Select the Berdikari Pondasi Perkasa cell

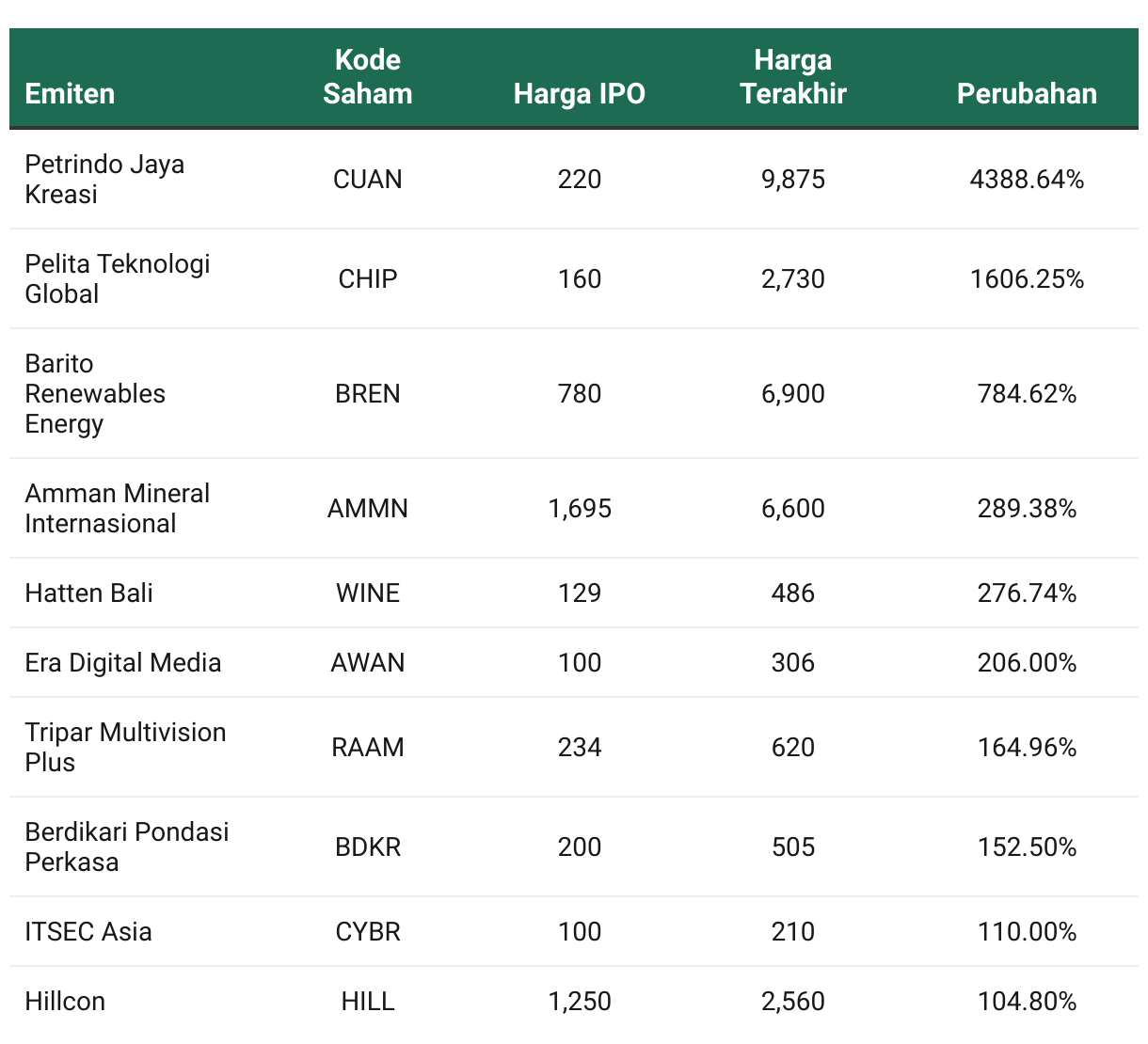pos(127,846)
